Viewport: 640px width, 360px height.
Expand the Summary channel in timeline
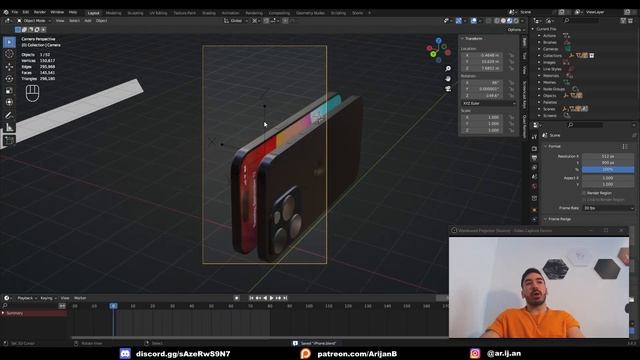(3, 313)
